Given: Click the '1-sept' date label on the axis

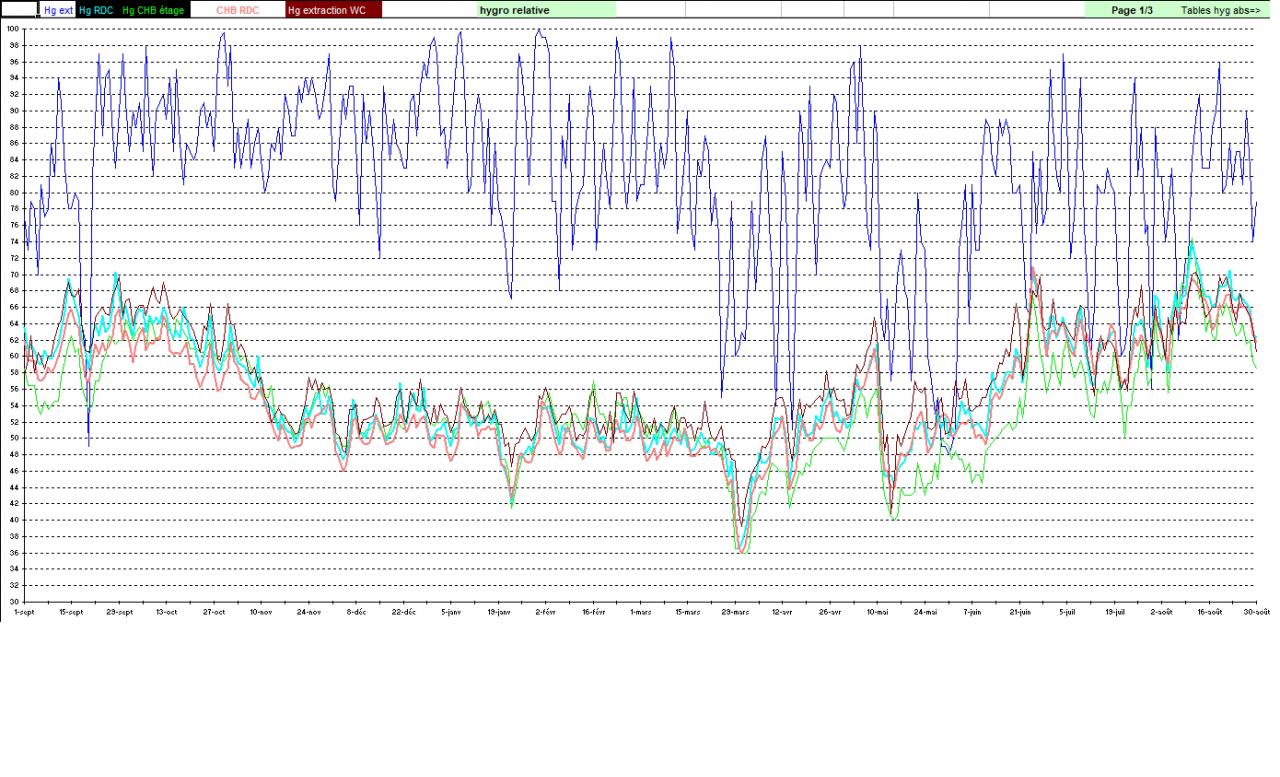Looking at the screenshot, I should click(24, 611).
